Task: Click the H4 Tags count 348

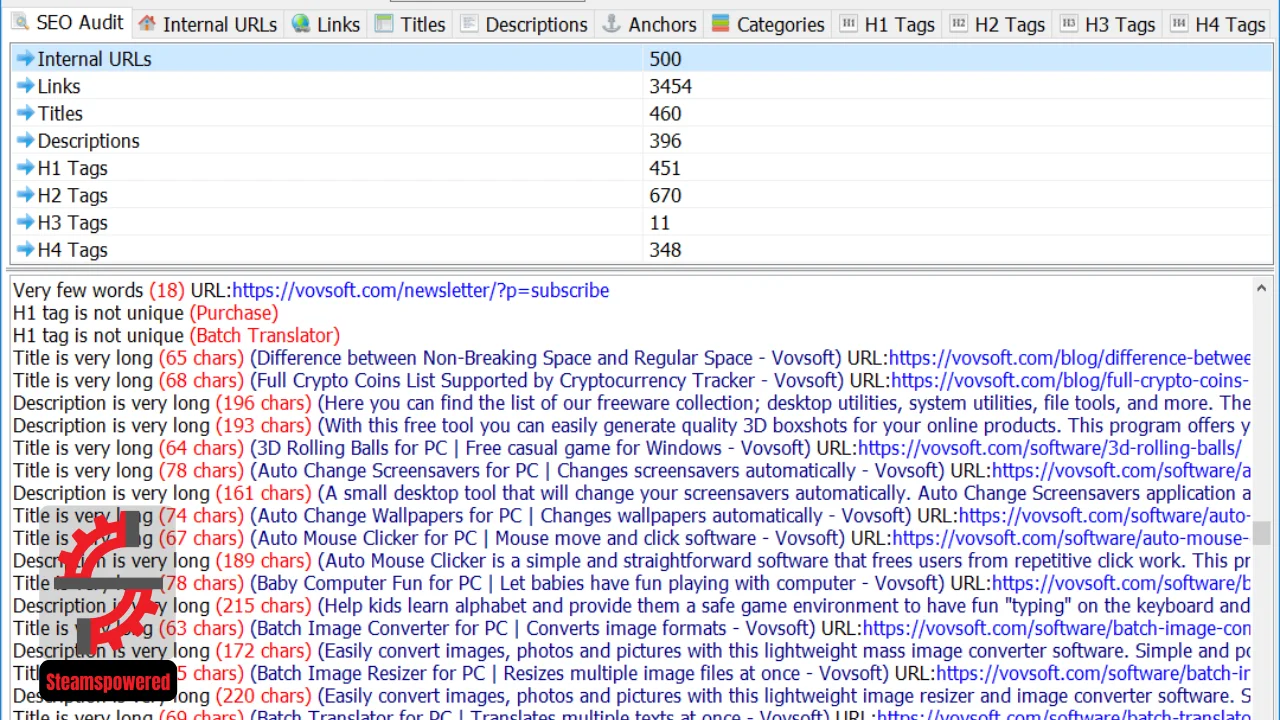Action: click(665, 250)
